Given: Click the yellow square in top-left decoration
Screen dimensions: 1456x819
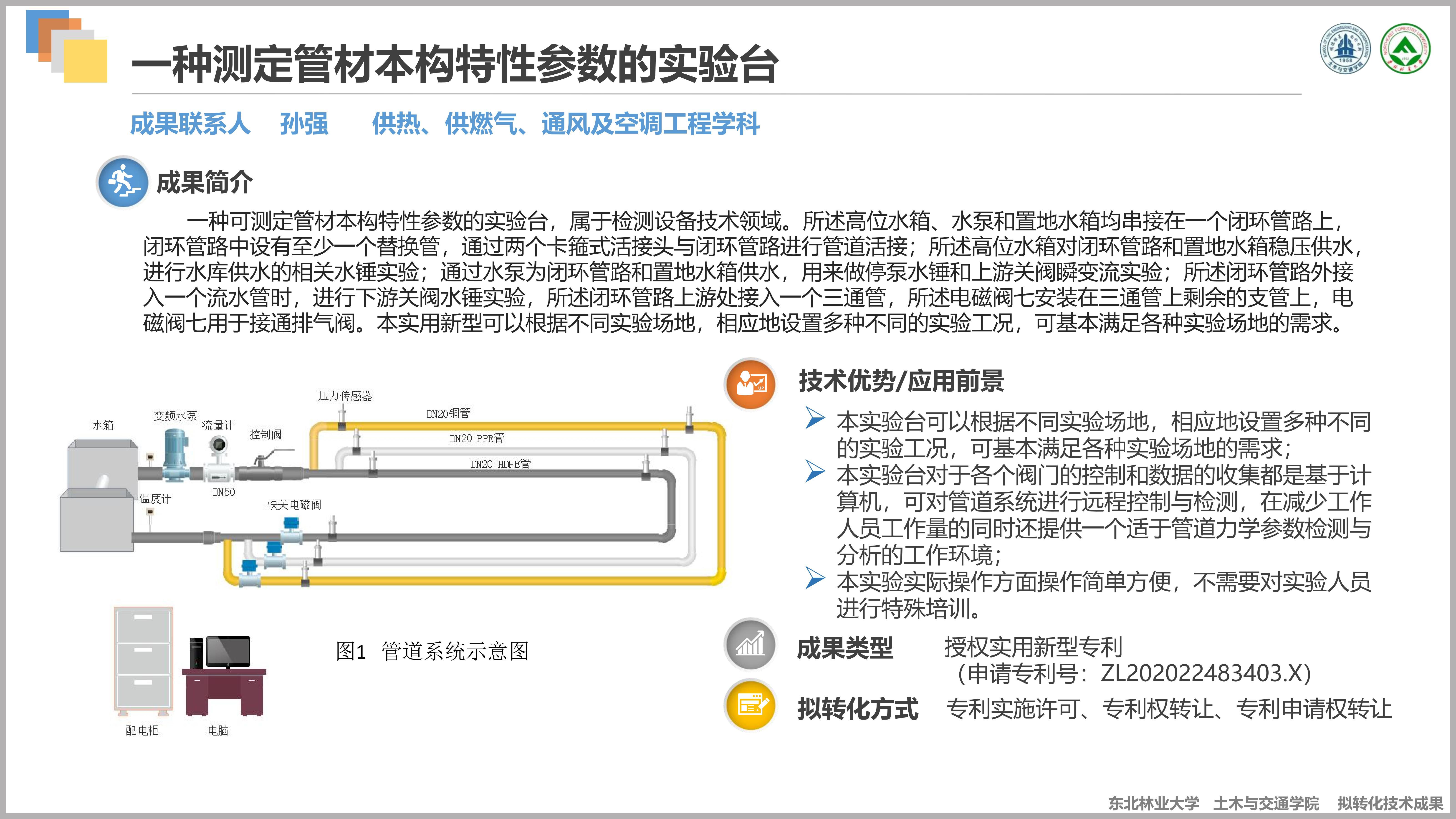Looking at the screenshot, I should click(85, 61).
